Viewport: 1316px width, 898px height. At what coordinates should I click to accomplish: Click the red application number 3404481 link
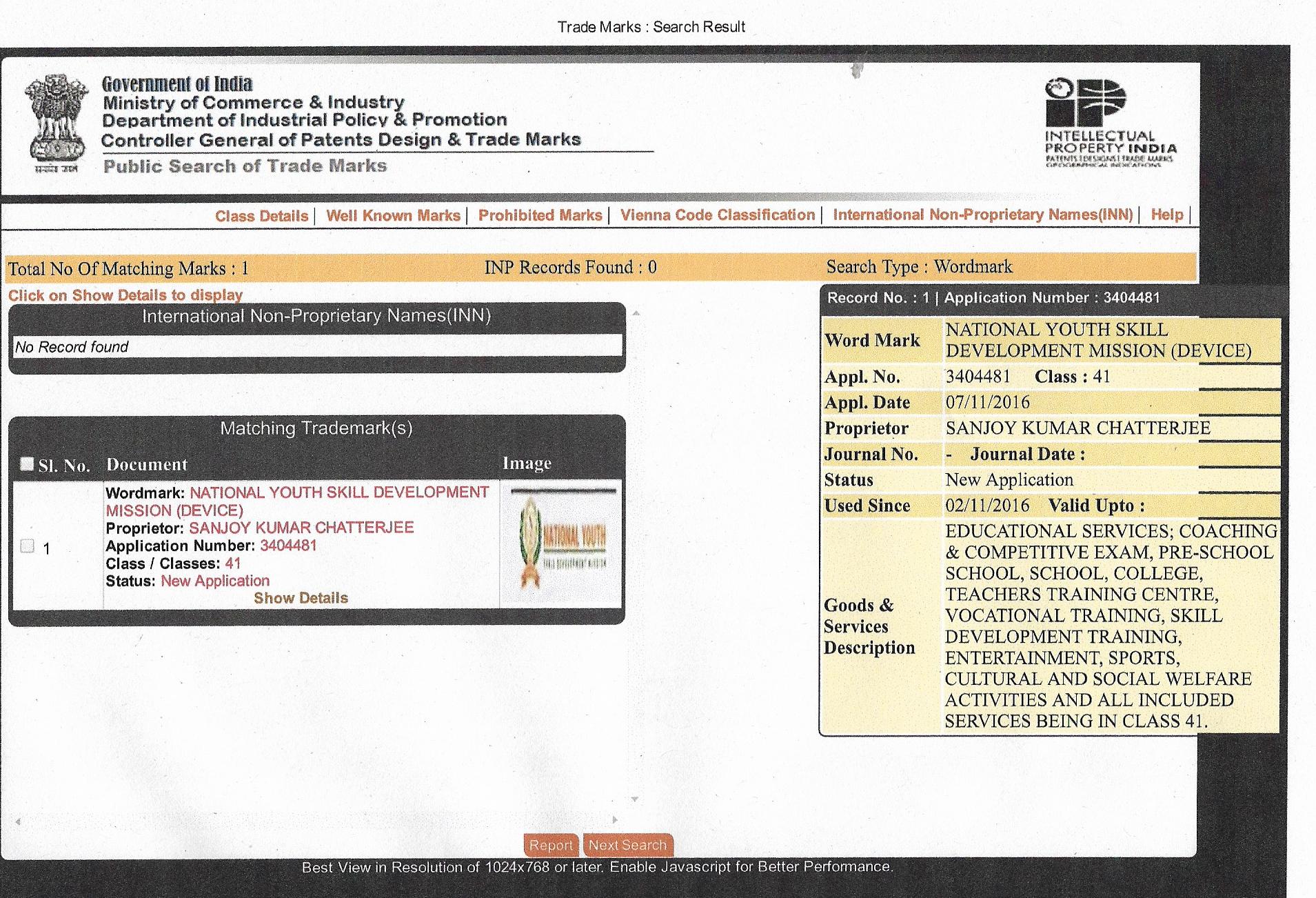[x=288, y=546]
